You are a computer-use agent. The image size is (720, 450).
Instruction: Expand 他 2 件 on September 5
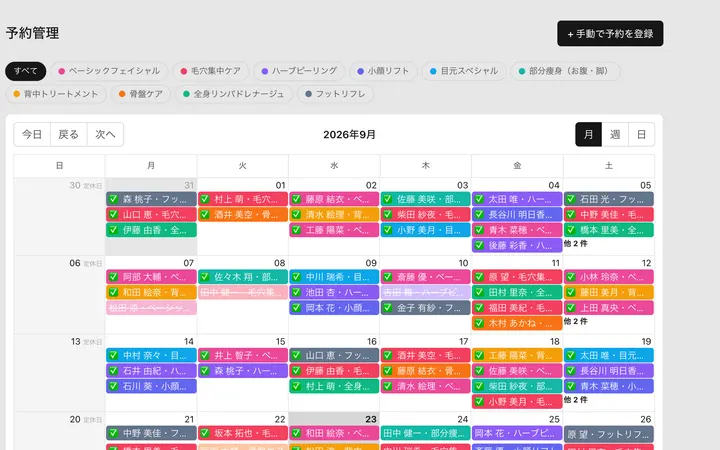pos(576,244)
